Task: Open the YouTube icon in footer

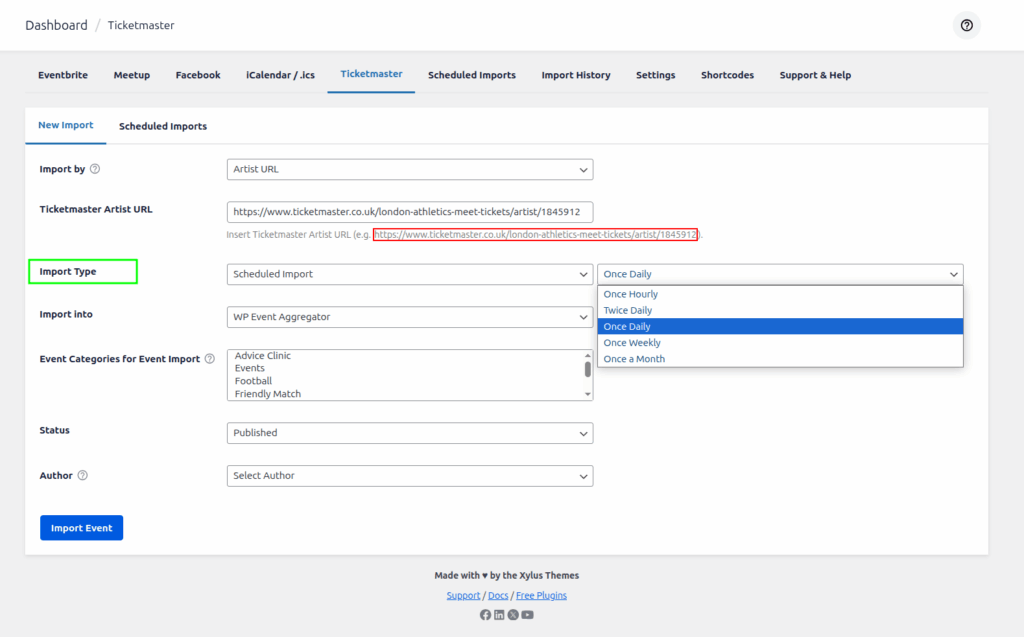Action: (527, 615)
